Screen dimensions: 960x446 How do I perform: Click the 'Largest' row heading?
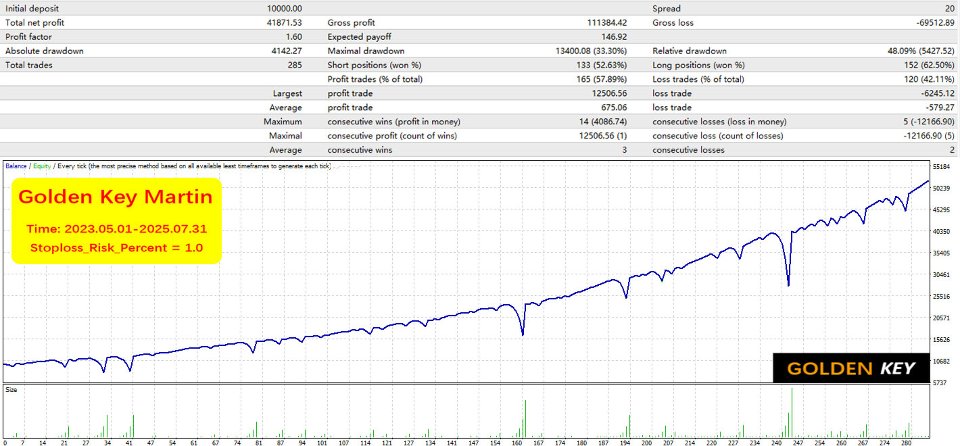pos(287,93)
